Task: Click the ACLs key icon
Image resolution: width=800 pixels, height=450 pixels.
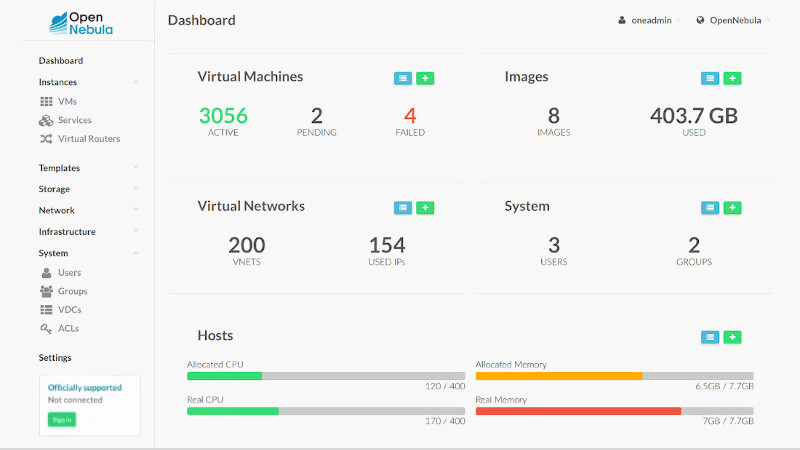Action: [46, 329]
